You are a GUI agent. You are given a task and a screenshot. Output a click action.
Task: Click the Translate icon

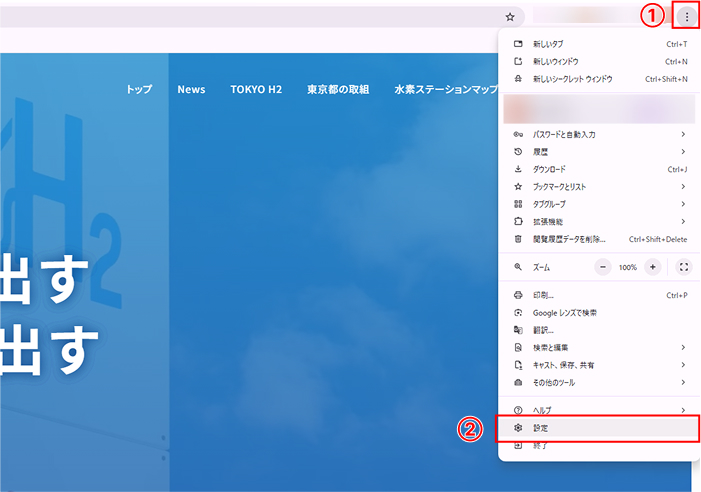pyautogui.click(x=518, y=330)
